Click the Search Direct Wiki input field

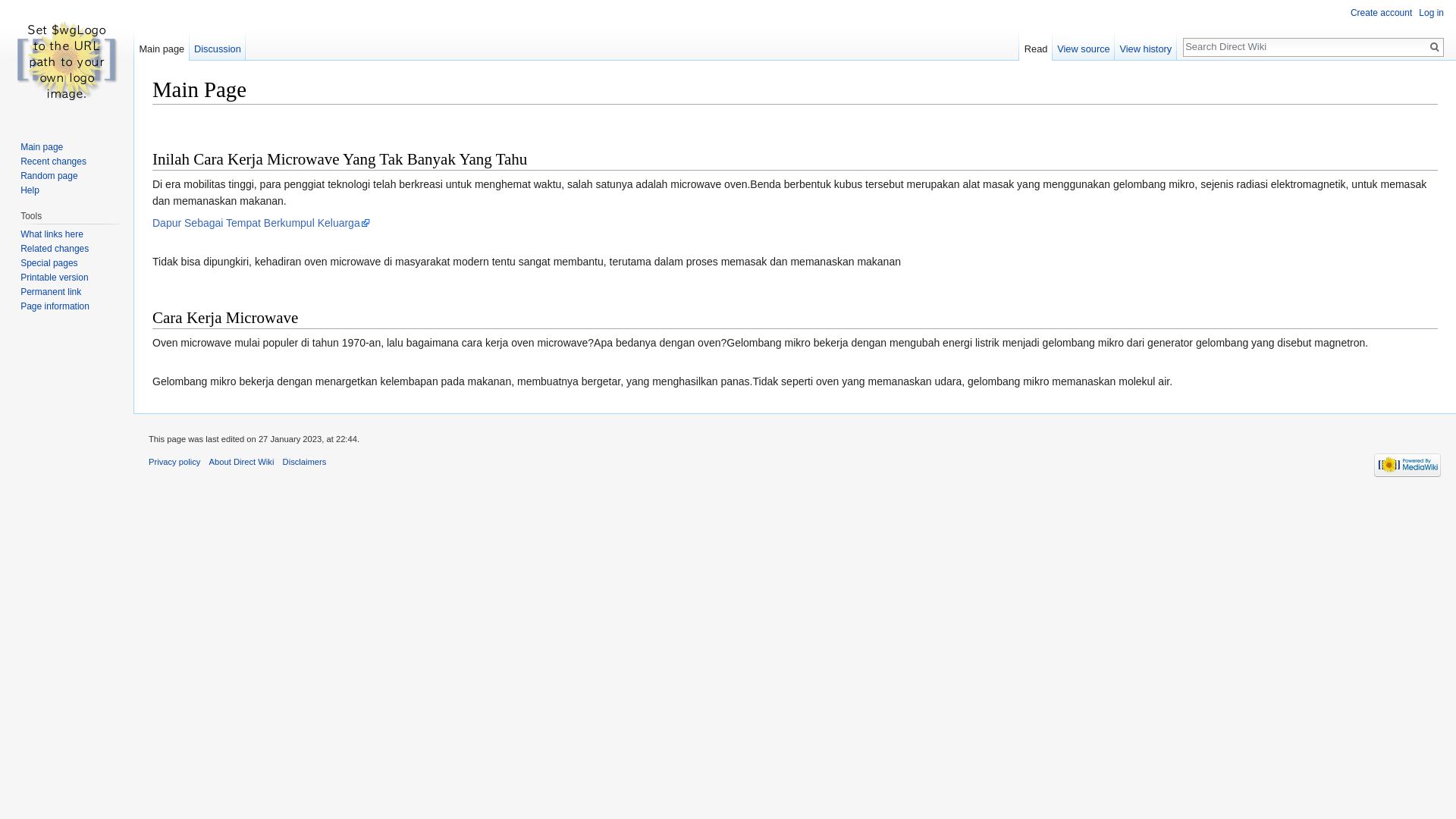pyautogui.click(x=1304, y=46)
